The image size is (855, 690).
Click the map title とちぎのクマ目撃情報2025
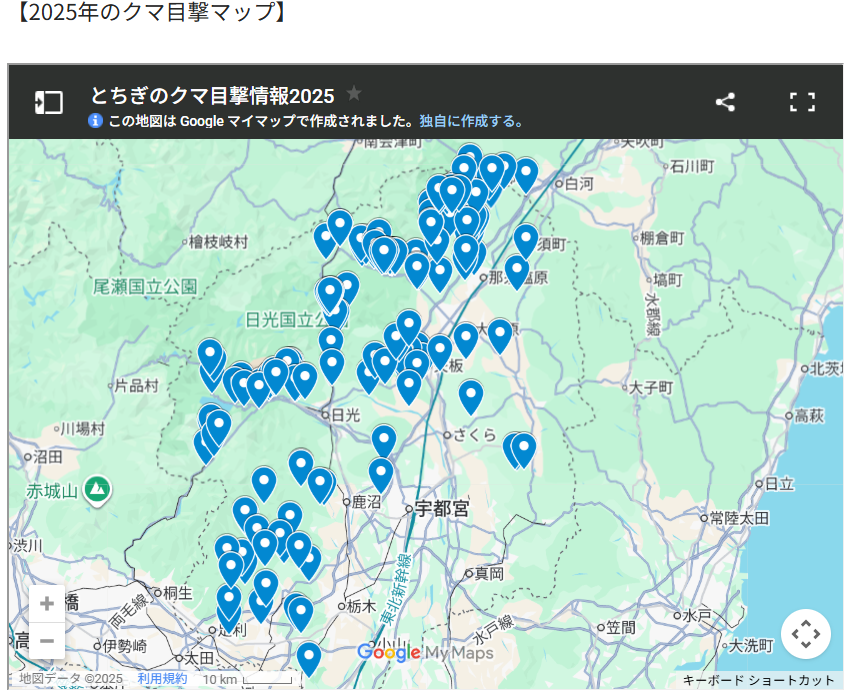point(212,95)
